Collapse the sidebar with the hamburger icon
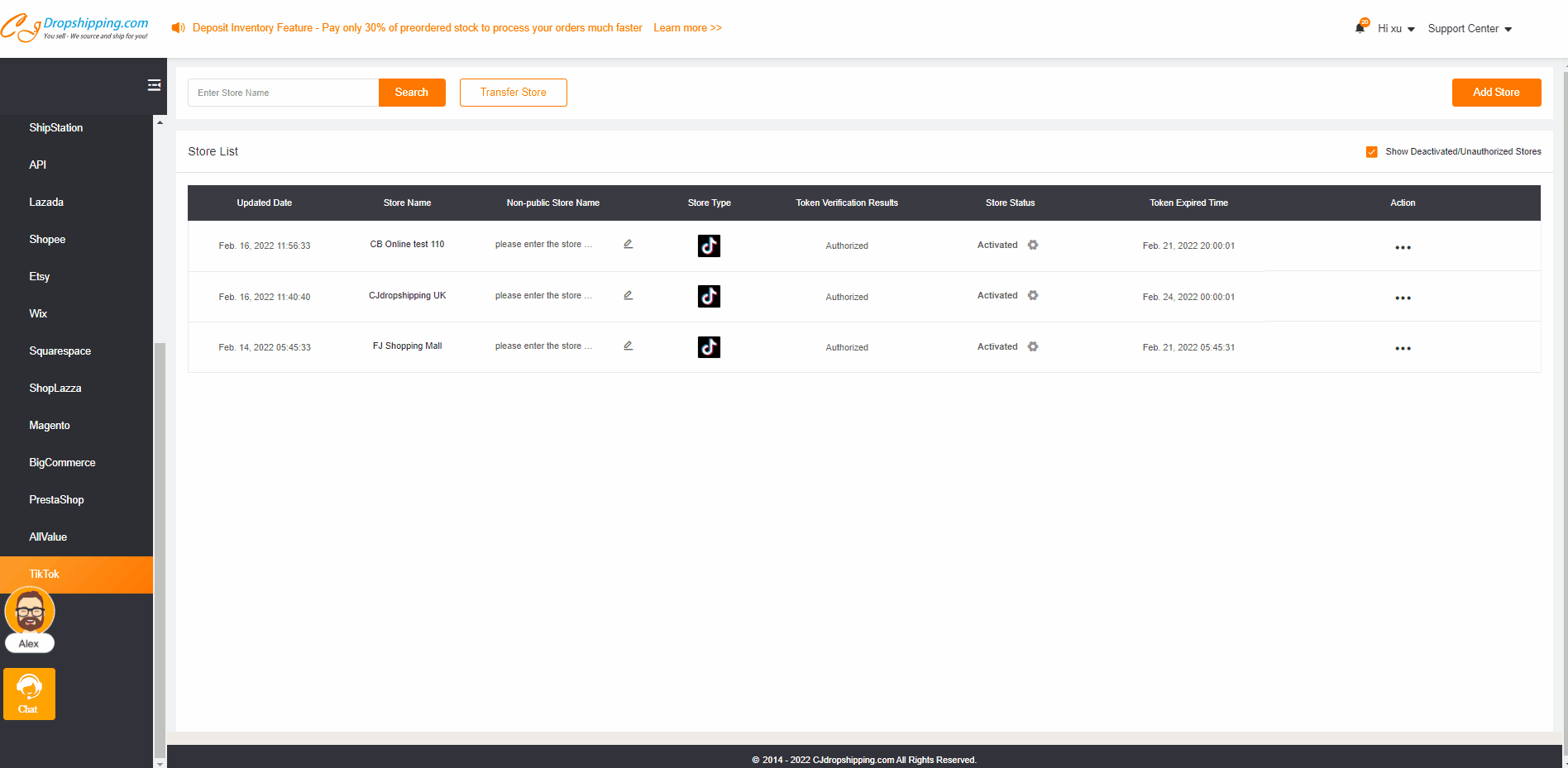This screenshot has width=1568, height=768. pos(154,85)
